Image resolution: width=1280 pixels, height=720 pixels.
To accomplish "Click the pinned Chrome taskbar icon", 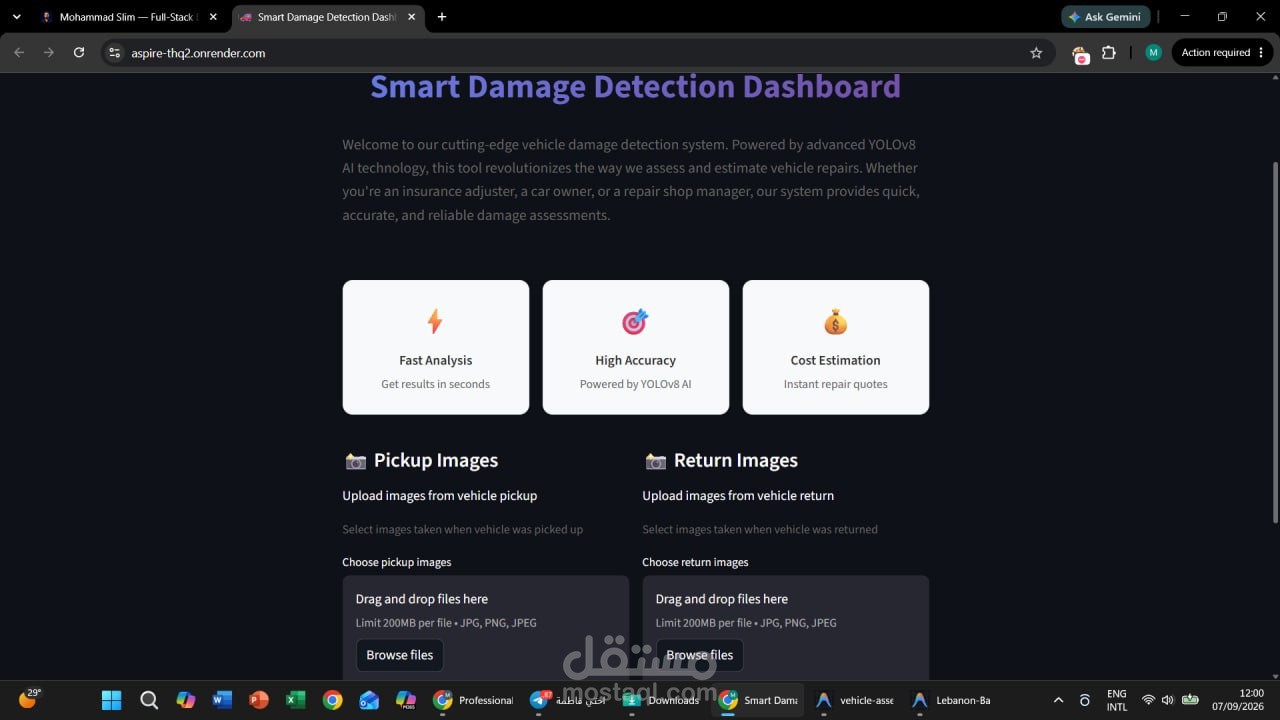I will tap(333, 700).
